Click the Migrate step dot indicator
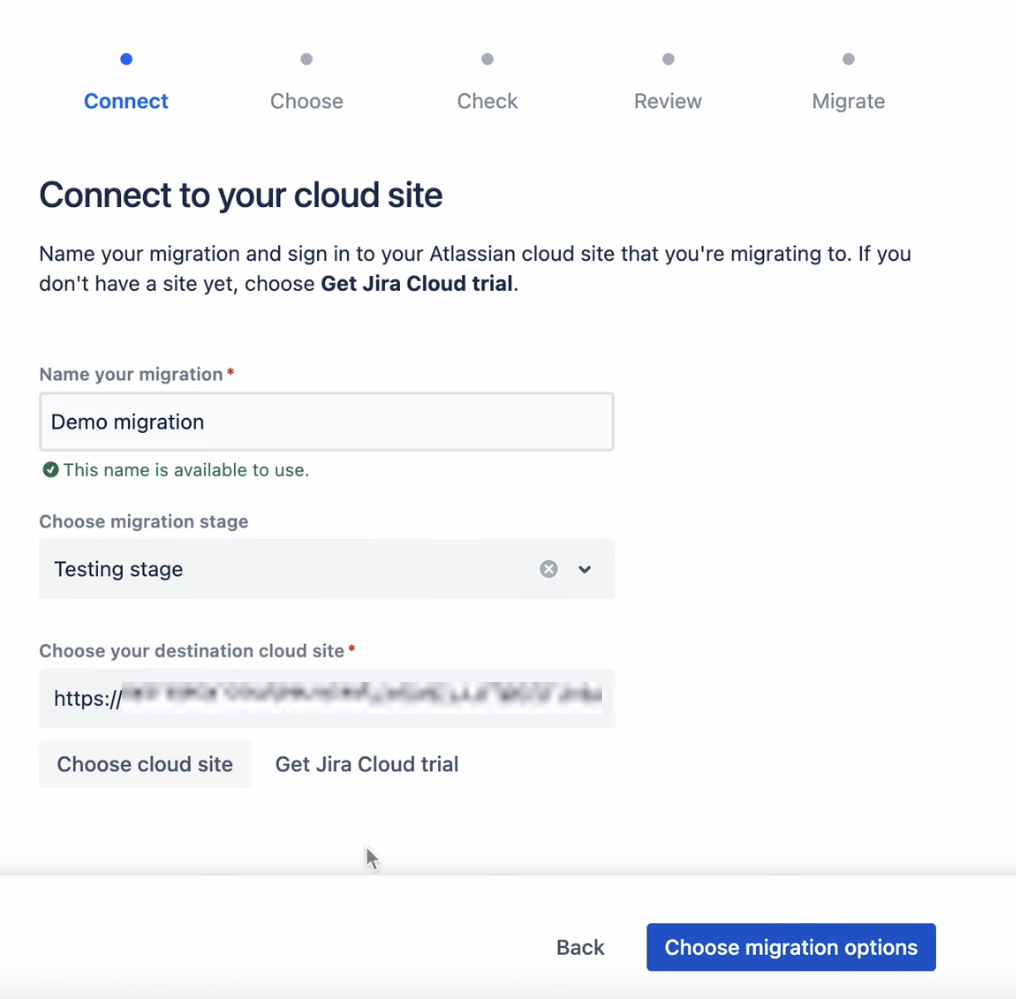The width and height of the screenshot is (1016, 999). (x=848, y=59)
